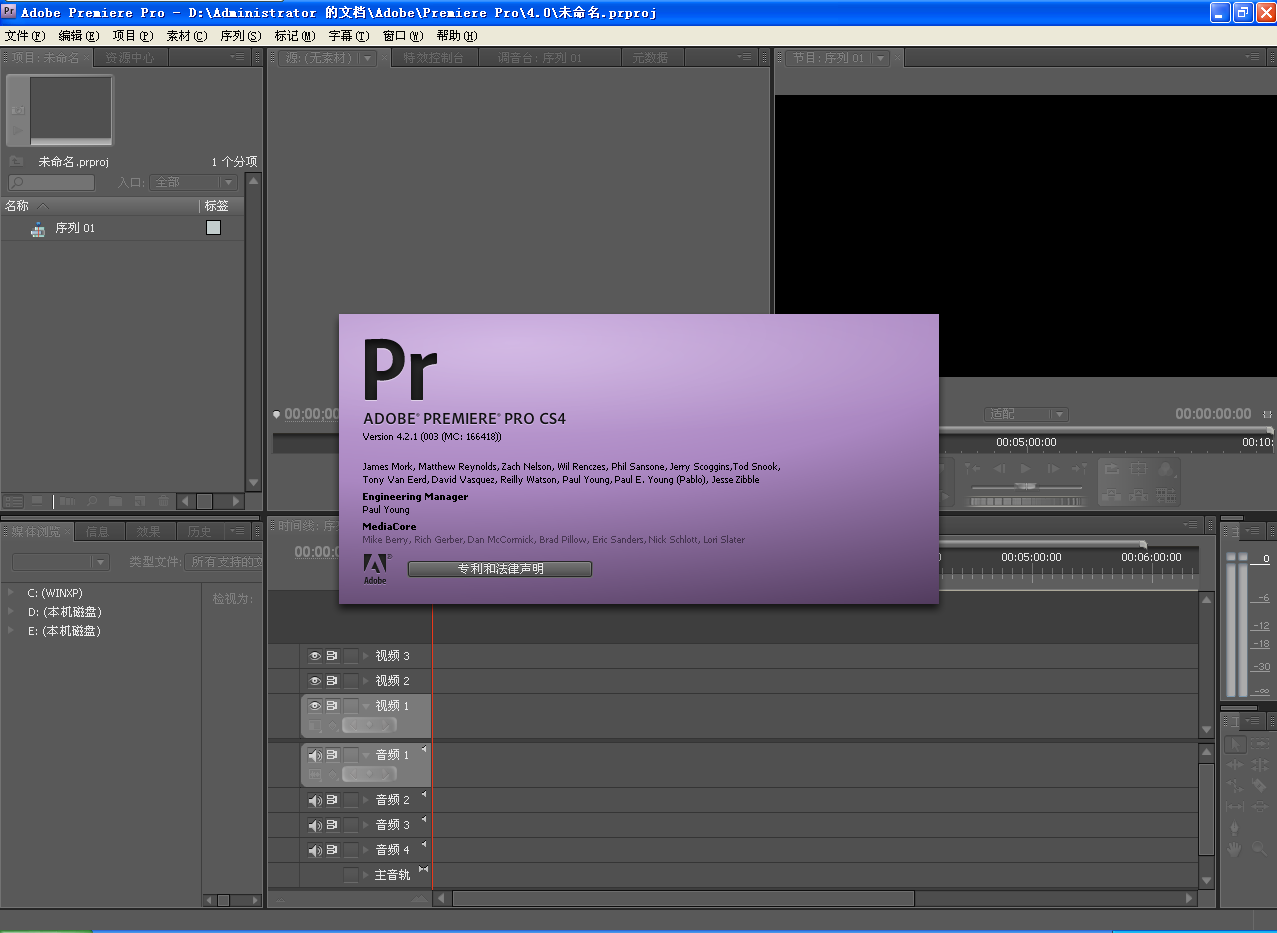
Task: Mute the 音频 3 track speaker
Action: click(314, 825)
